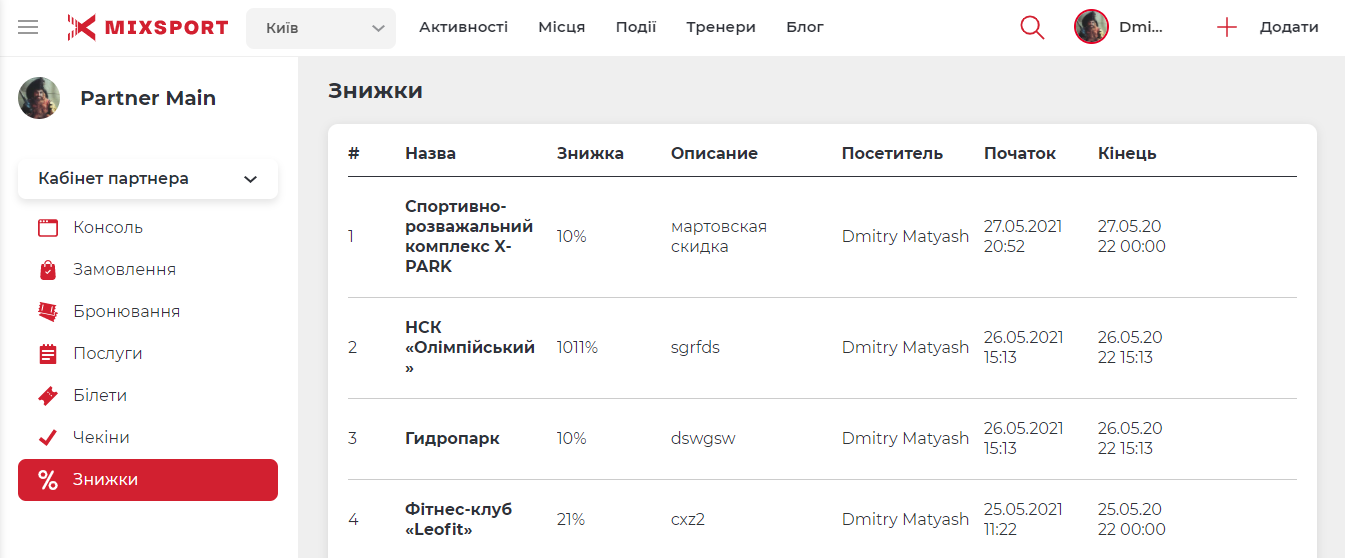Click the Консоль window icon in sidebar

[x=48, y=228]
